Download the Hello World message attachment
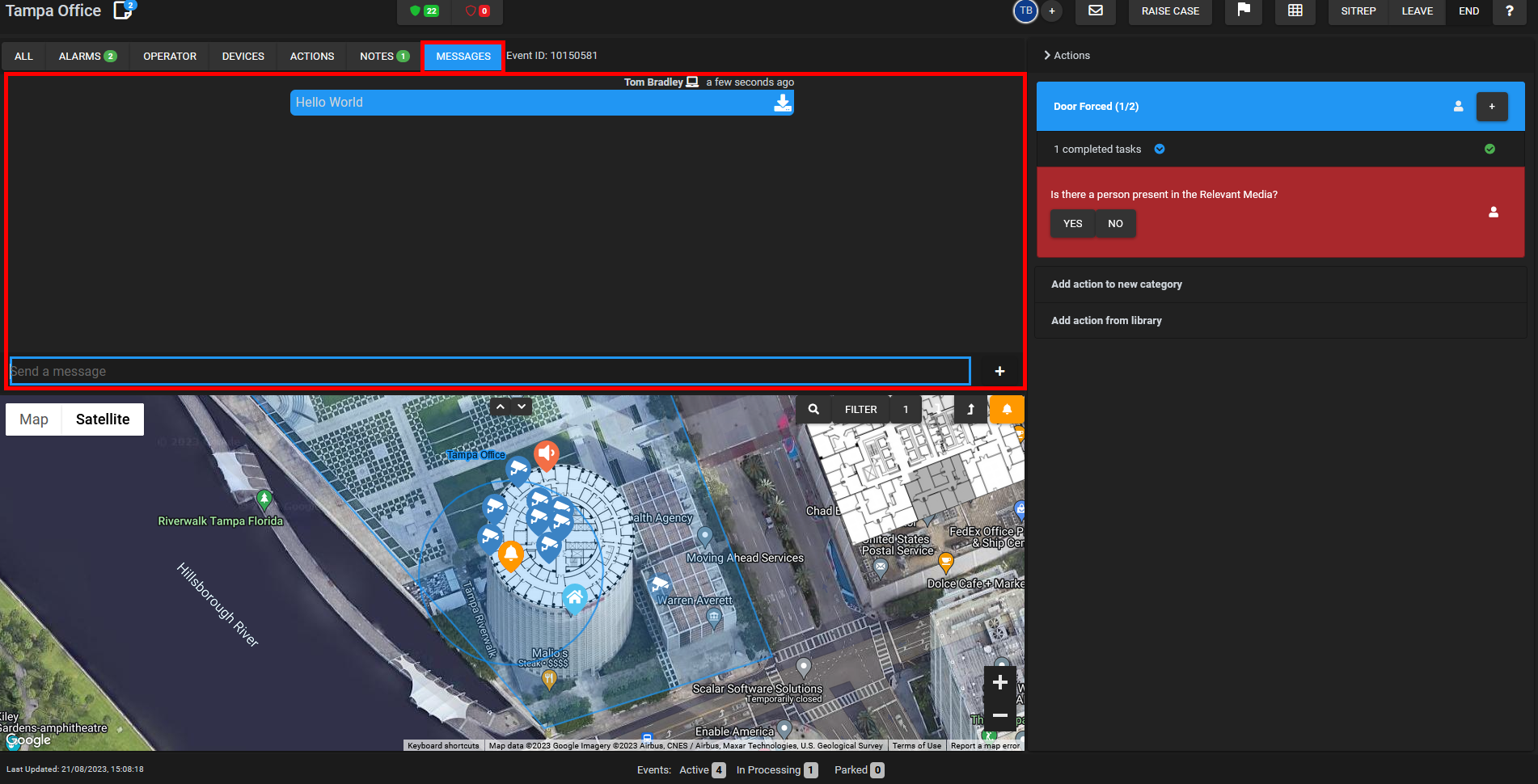The height and width of the screenshot is (784, 1538). tap(782, 103)
